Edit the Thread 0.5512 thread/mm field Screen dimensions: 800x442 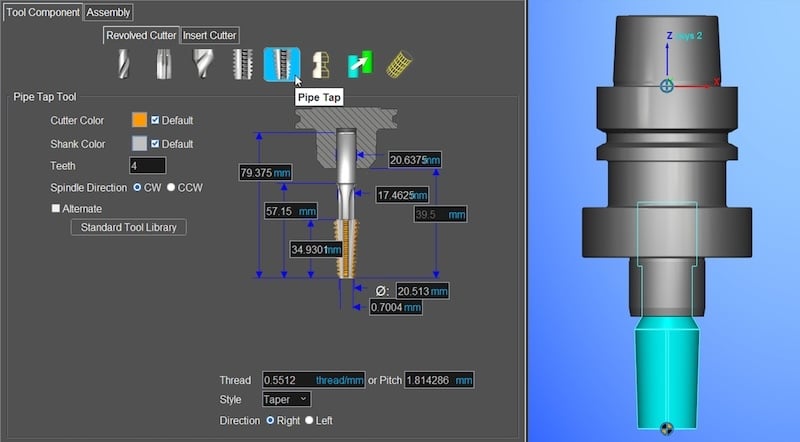point(314,380)
